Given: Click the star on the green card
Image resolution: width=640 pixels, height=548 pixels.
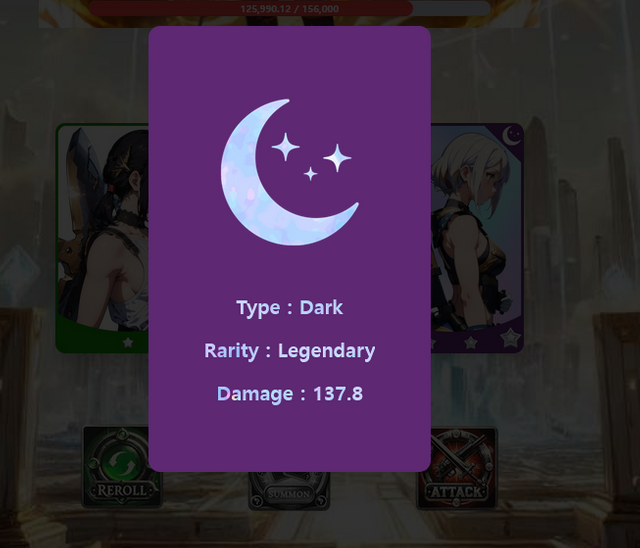Looking at the screenshot, I should coord(128,342).
